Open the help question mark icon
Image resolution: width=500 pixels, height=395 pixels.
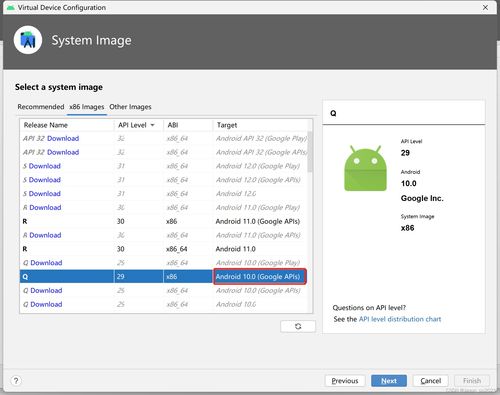pos(16,380)
